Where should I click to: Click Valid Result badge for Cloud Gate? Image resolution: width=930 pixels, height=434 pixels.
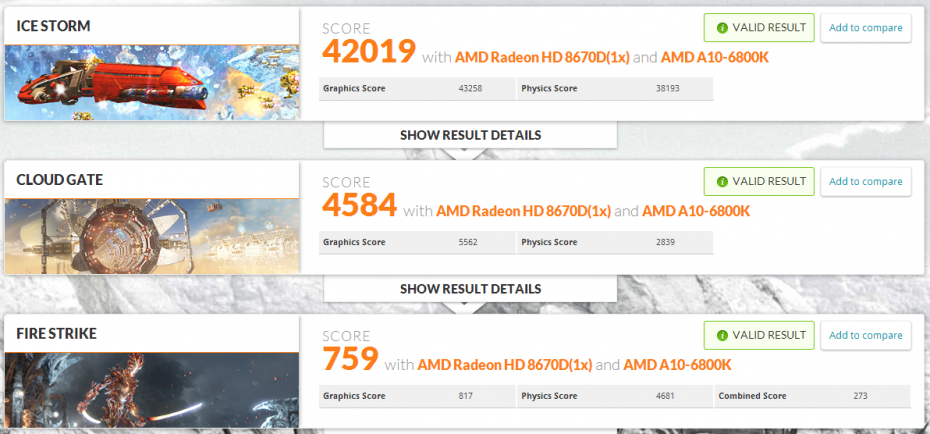[759, 181]
